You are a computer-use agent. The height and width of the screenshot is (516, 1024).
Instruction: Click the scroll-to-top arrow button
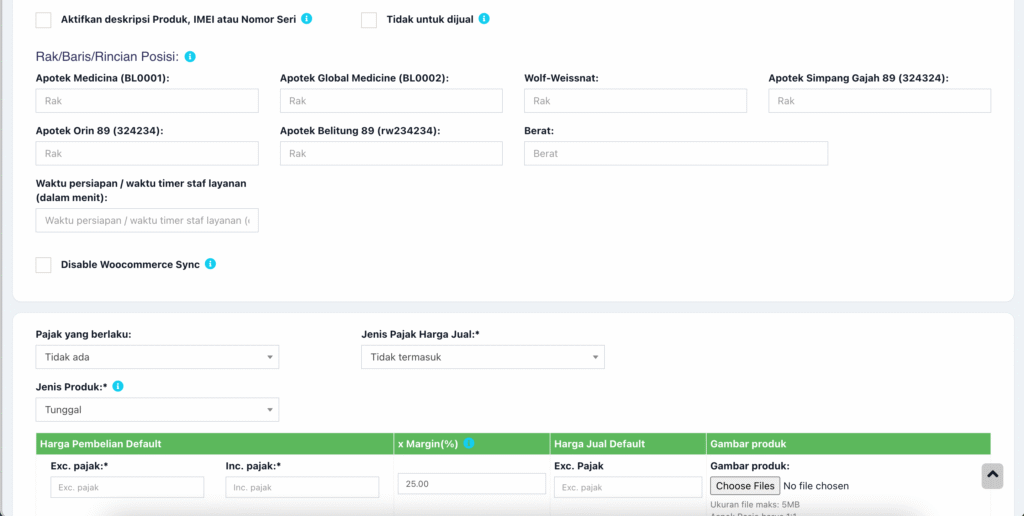click(x=991, y=476)
